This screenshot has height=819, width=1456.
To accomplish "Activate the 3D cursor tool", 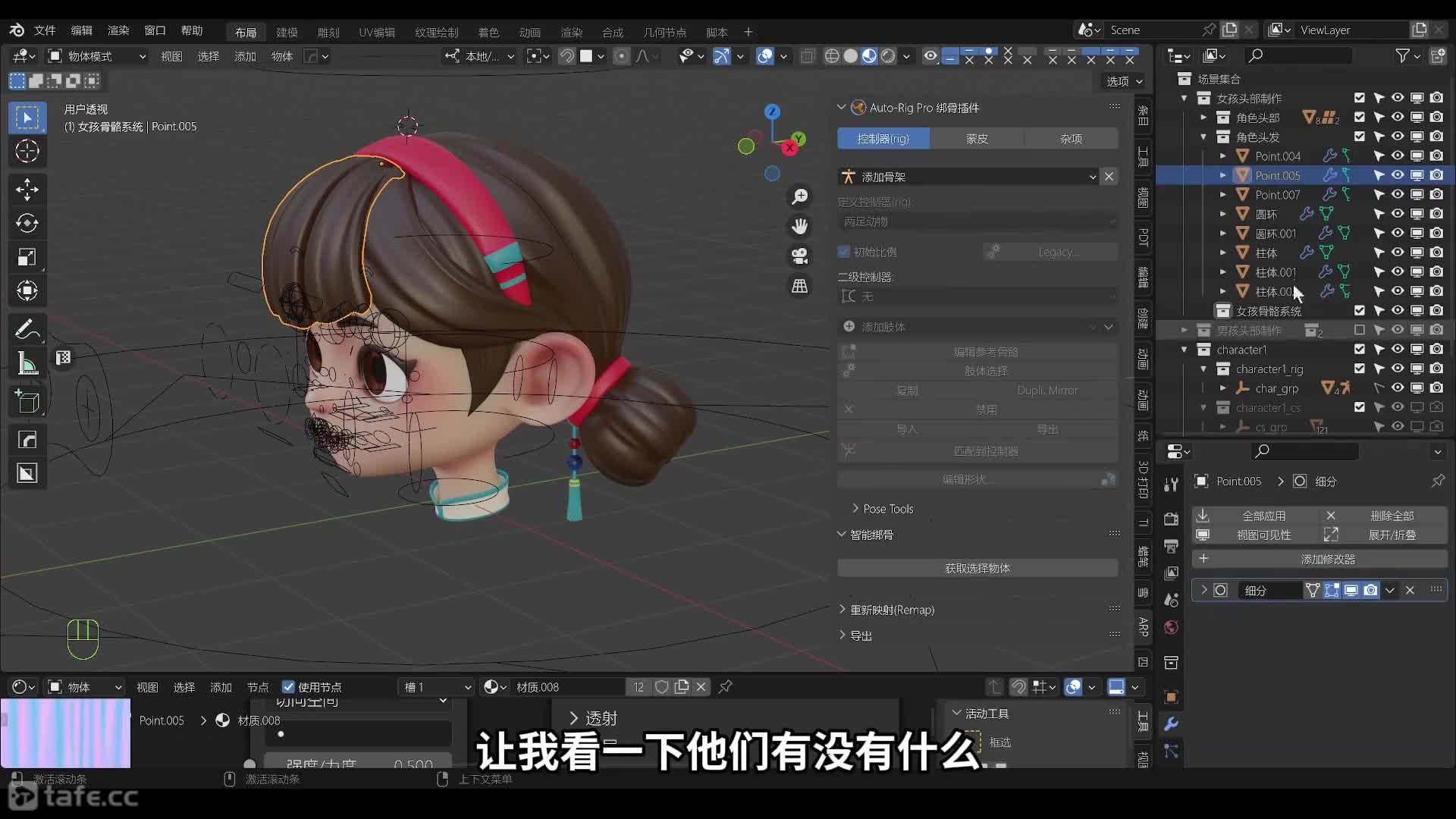I will pyautogui.click(x=27, y=152).
